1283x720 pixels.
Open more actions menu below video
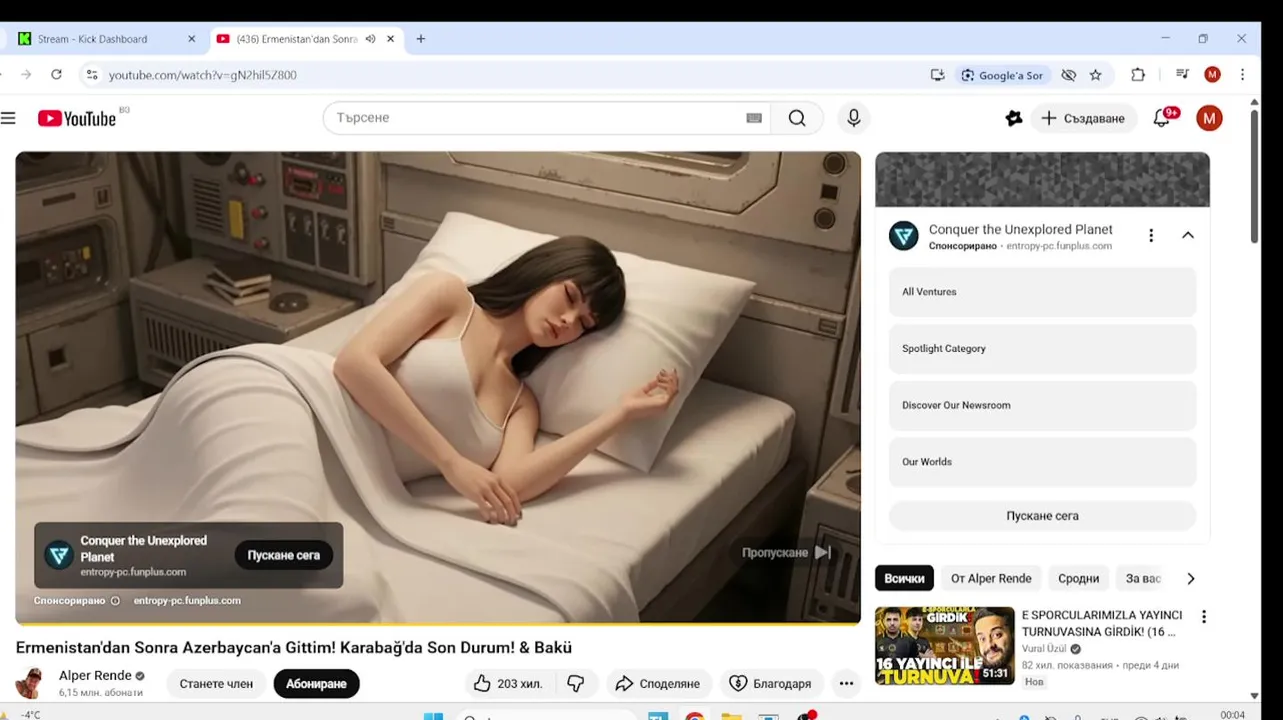pyautogui.click(x=846, y=684)
